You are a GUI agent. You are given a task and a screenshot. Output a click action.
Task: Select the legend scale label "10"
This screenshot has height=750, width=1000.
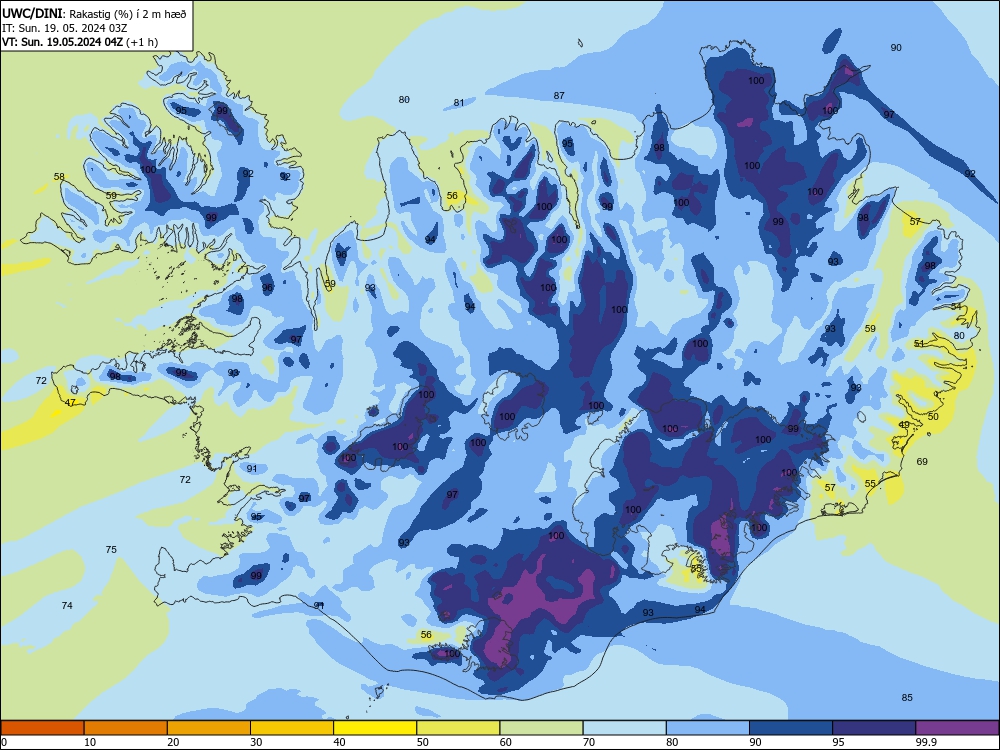click(x=90, y=742)
